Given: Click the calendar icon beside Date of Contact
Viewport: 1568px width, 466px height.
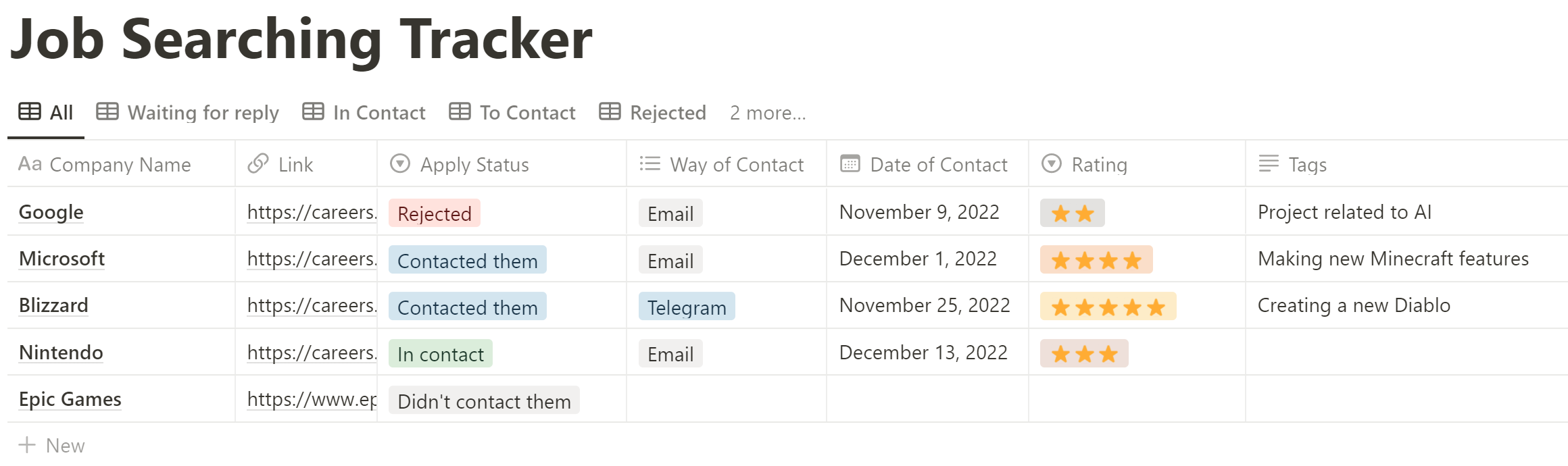Looking at the screenshot, I should (x=850, y=163).
